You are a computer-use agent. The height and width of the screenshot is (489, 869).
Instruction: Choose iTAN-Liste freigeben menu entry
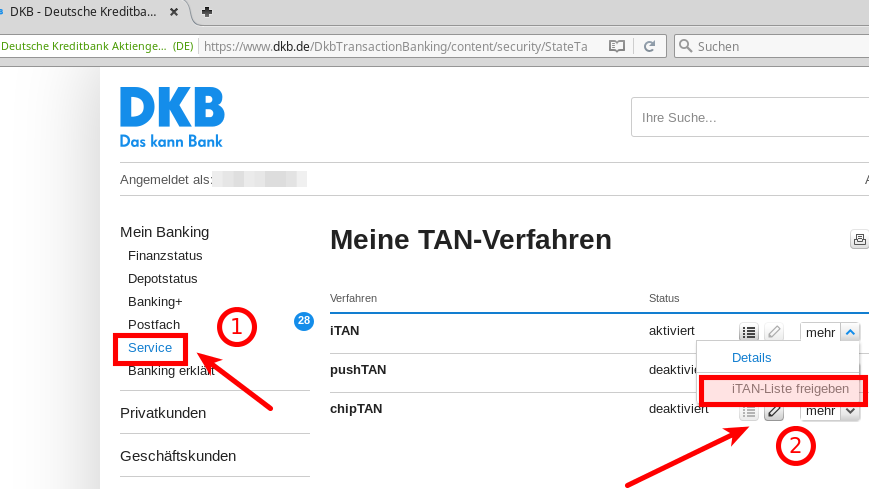pos(790,388)
